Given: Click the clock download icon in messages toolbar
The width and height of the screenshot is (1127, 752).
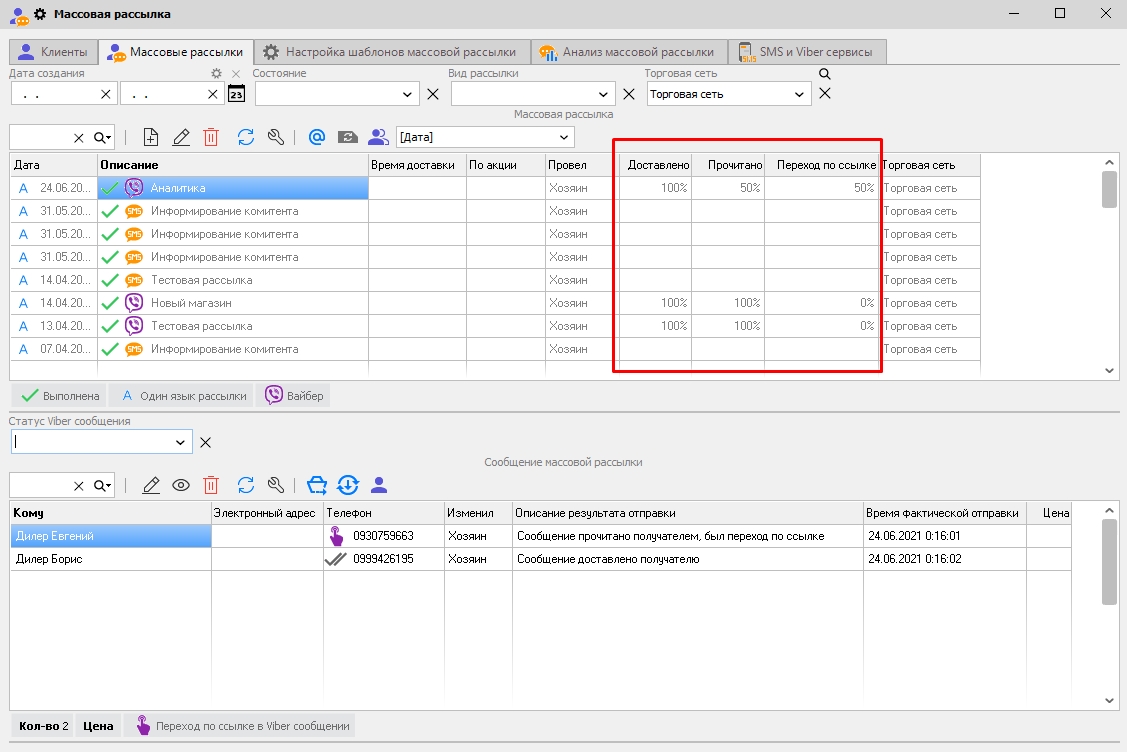Looking at the screenshot, I should (348, 485).
